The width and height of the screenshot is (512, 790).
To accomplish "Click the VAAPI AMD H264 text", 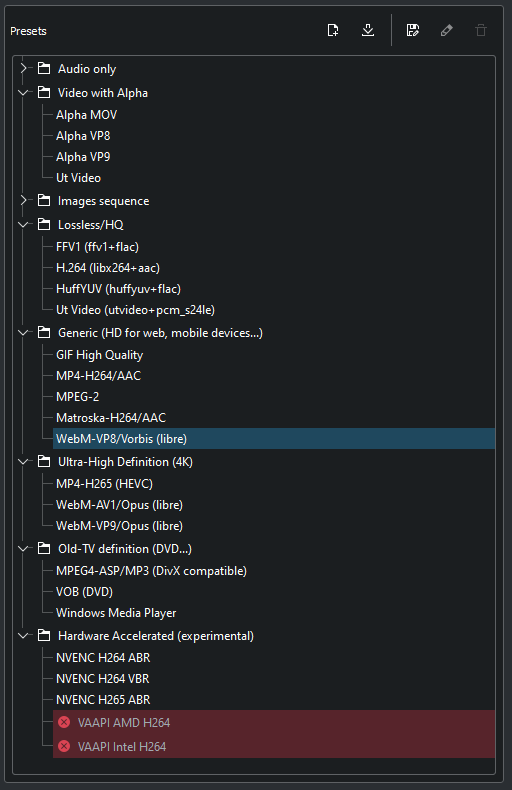I will tap(124, 722).
